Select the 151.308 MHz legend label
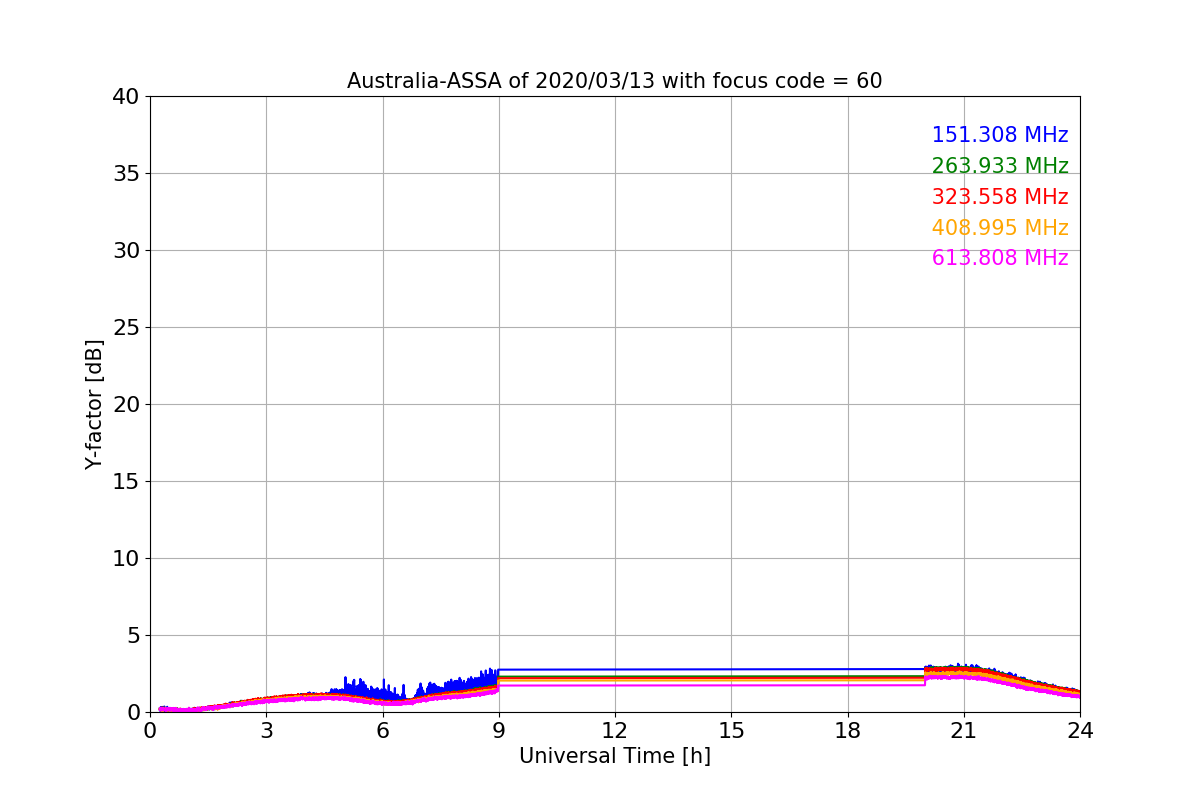This screenshot has width=1200, height=800. (1000, 135)
